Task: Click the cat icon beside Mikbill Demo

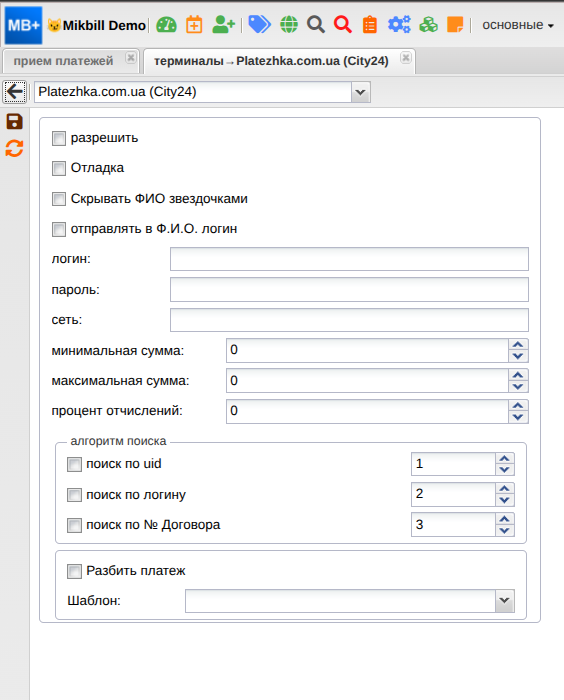Action: point(54,25)
